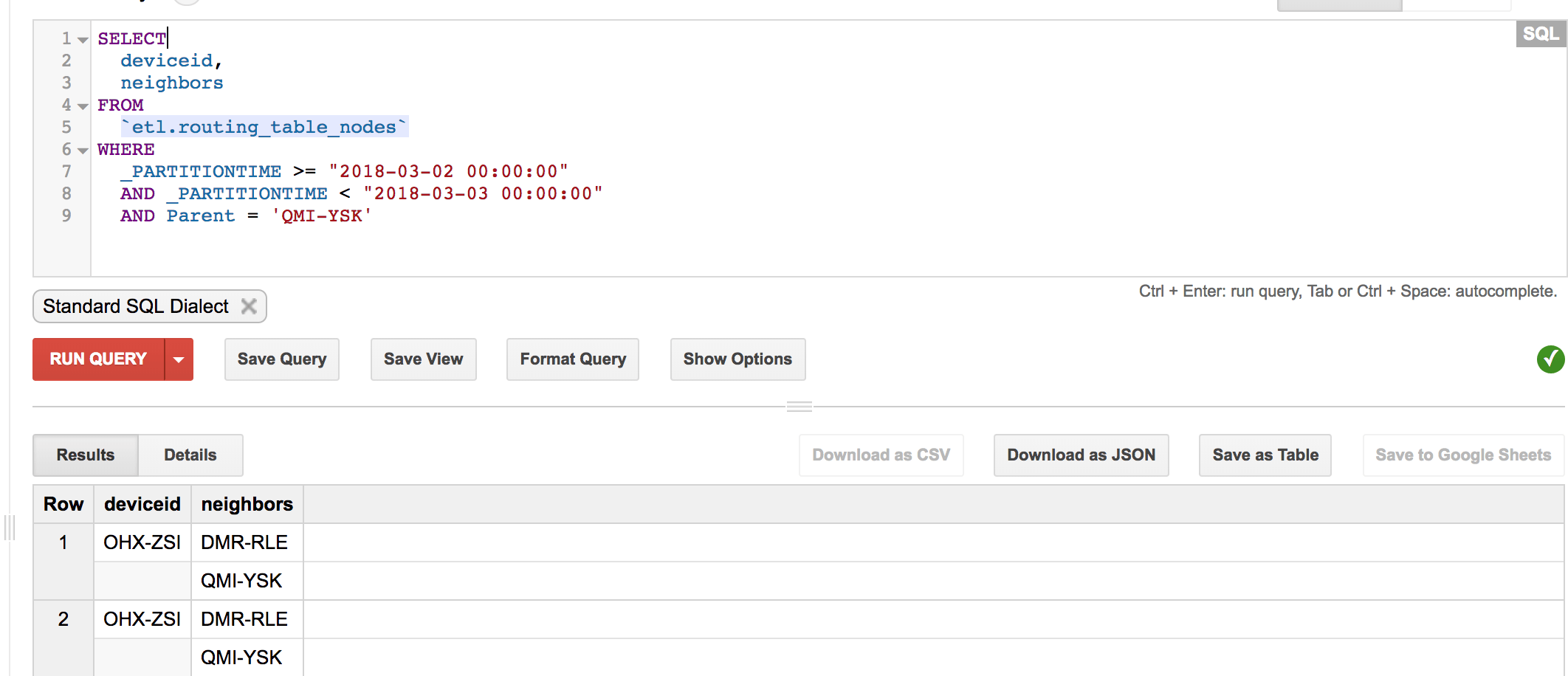Select the Results tab
1568x676 pixels.
pyautogui.click(x=86, y=455)
